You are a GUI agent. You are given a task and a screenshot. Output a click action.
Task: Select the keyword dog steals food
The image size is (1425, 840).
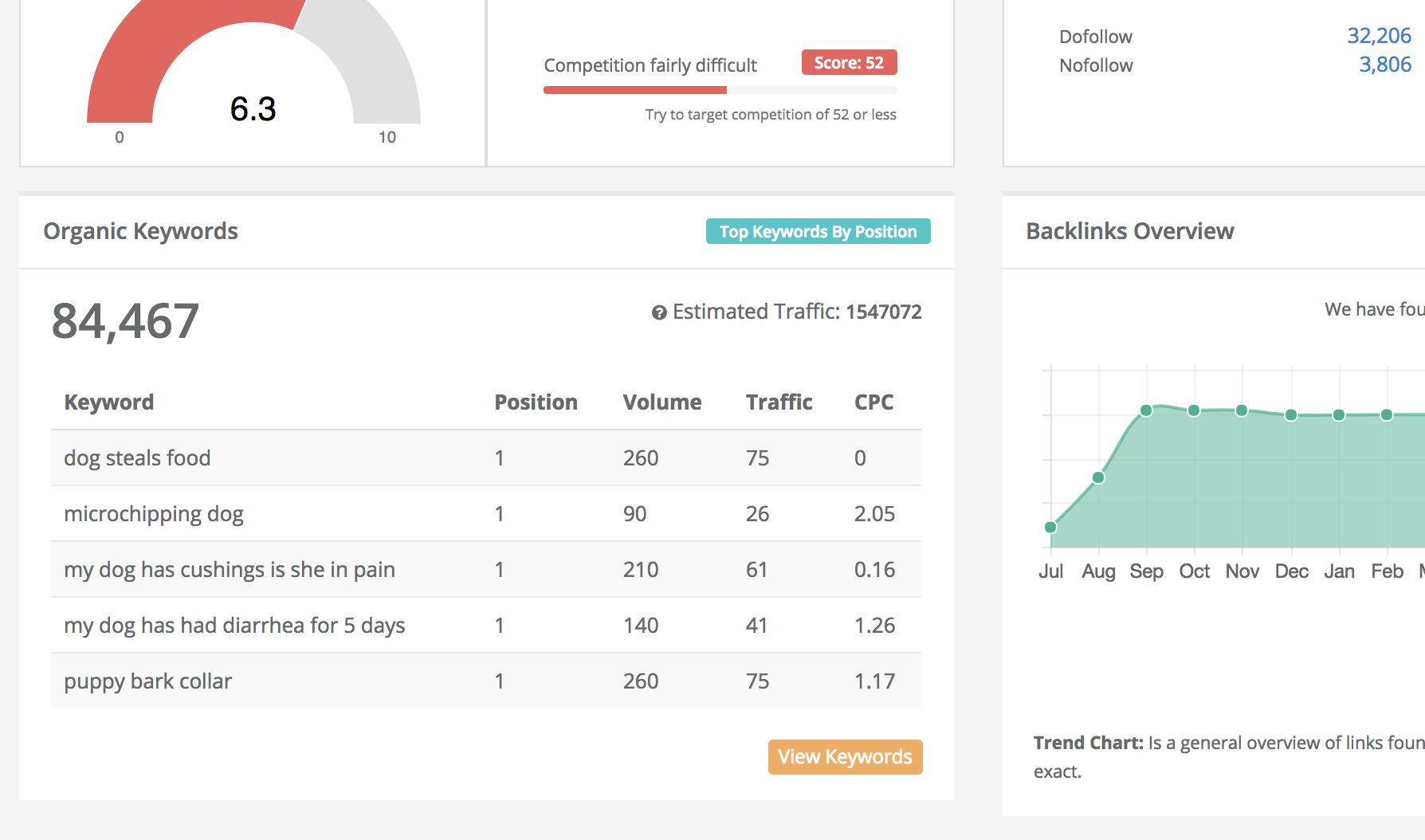click(137, 457)
